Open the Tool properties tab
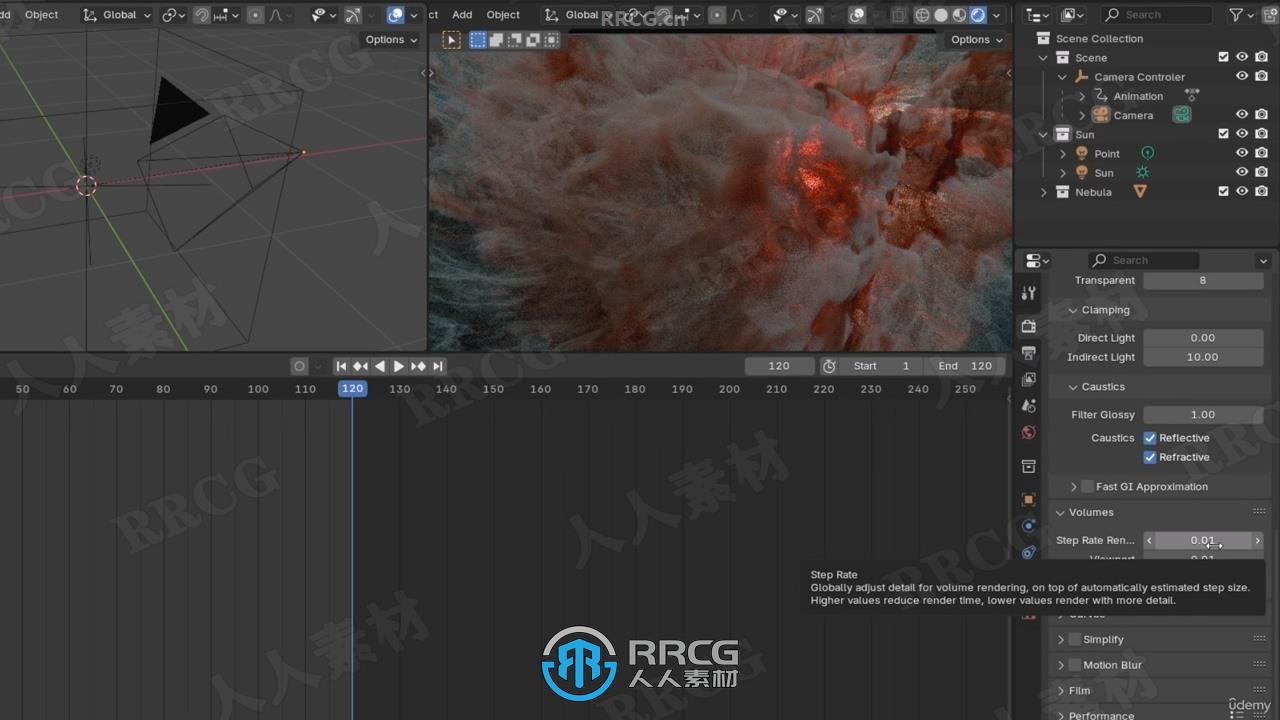The width and height of the screenshot is (1280, 720). 1029,293
